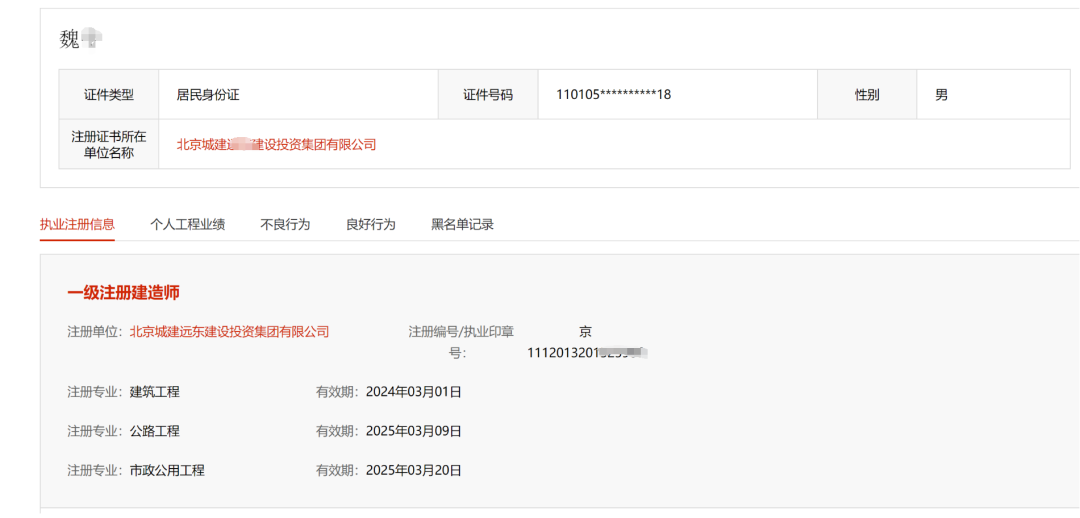
Task: Click the gender value 男
Action: pos(941,95)
